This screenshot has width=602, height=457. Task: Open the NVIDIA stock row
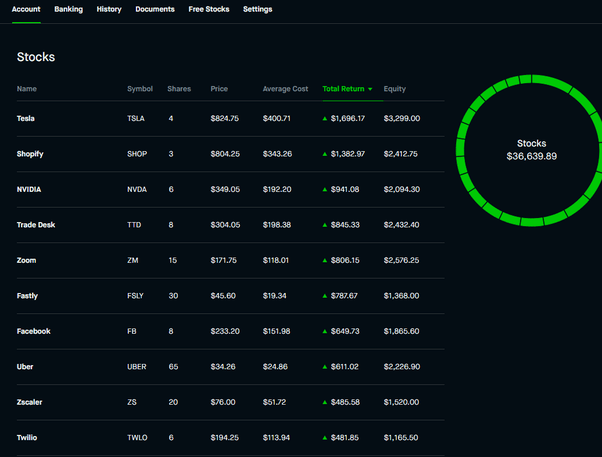pos(230,189)
